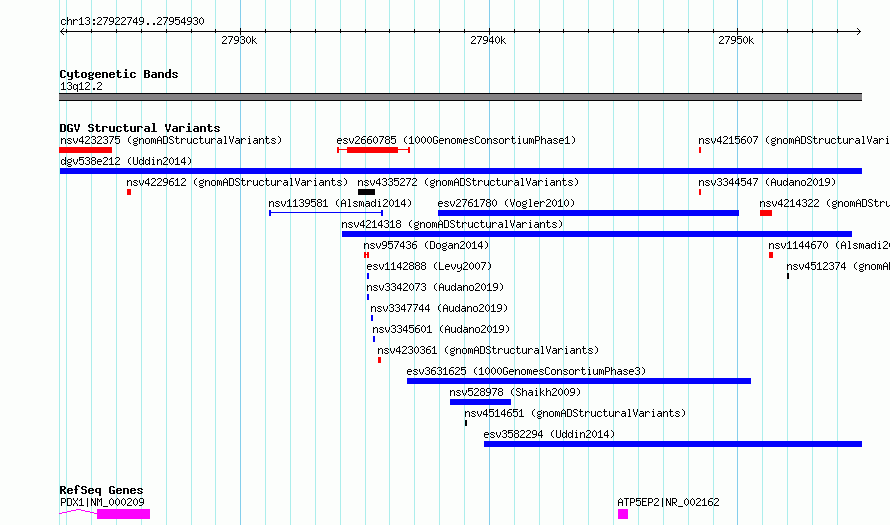This screenshot has height=525, width=890.
Task: Select the long nsv4214318 gnomAD blue bar
Action: (597, 234)
